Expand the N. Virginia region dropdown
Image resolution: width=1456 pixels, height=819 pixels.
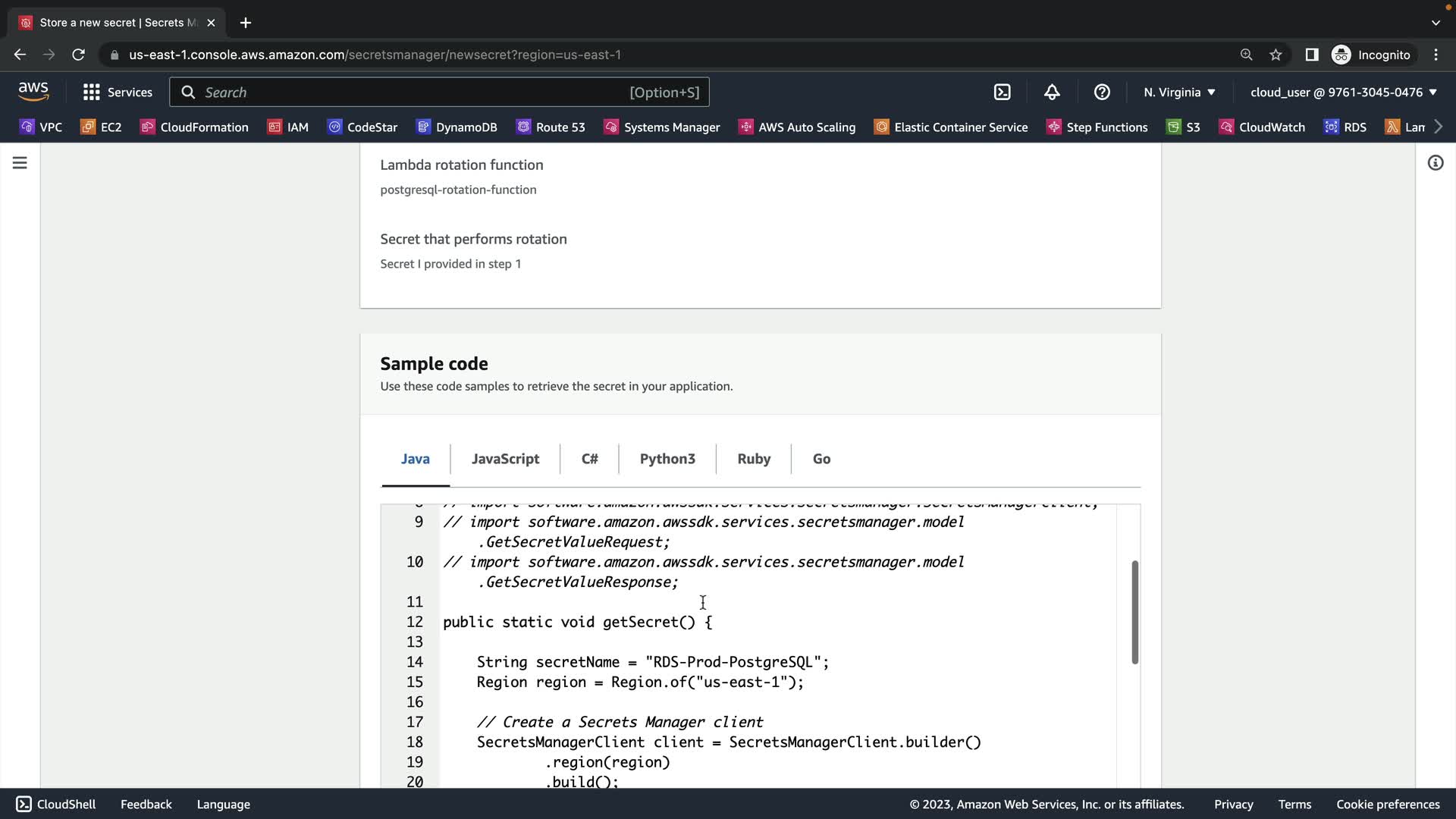pyautogui.click(x=1179, y=93)
